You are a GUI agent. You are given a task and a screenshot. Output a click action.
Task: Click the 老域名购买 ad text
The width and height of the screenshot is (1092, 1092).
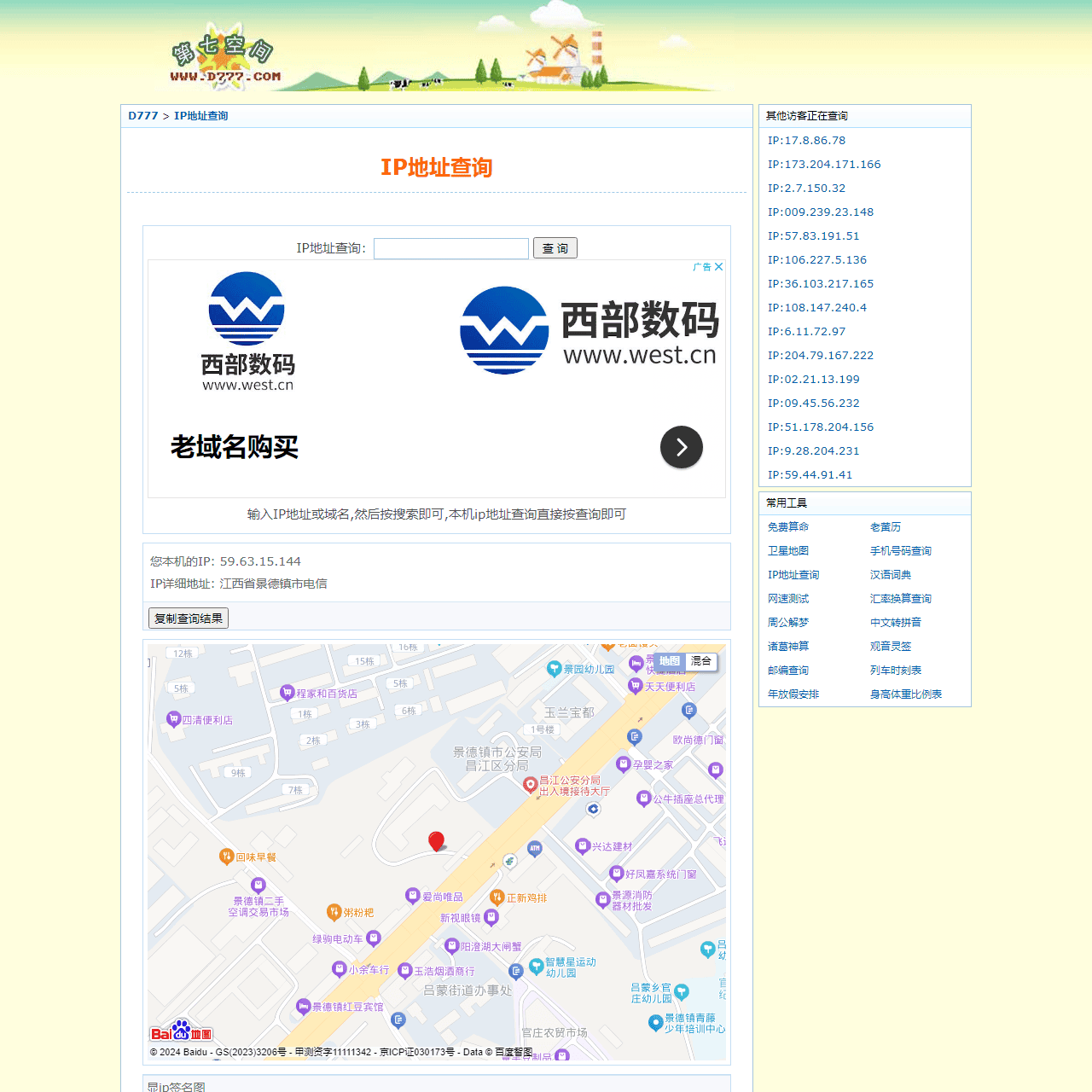[x=235, y=447]
